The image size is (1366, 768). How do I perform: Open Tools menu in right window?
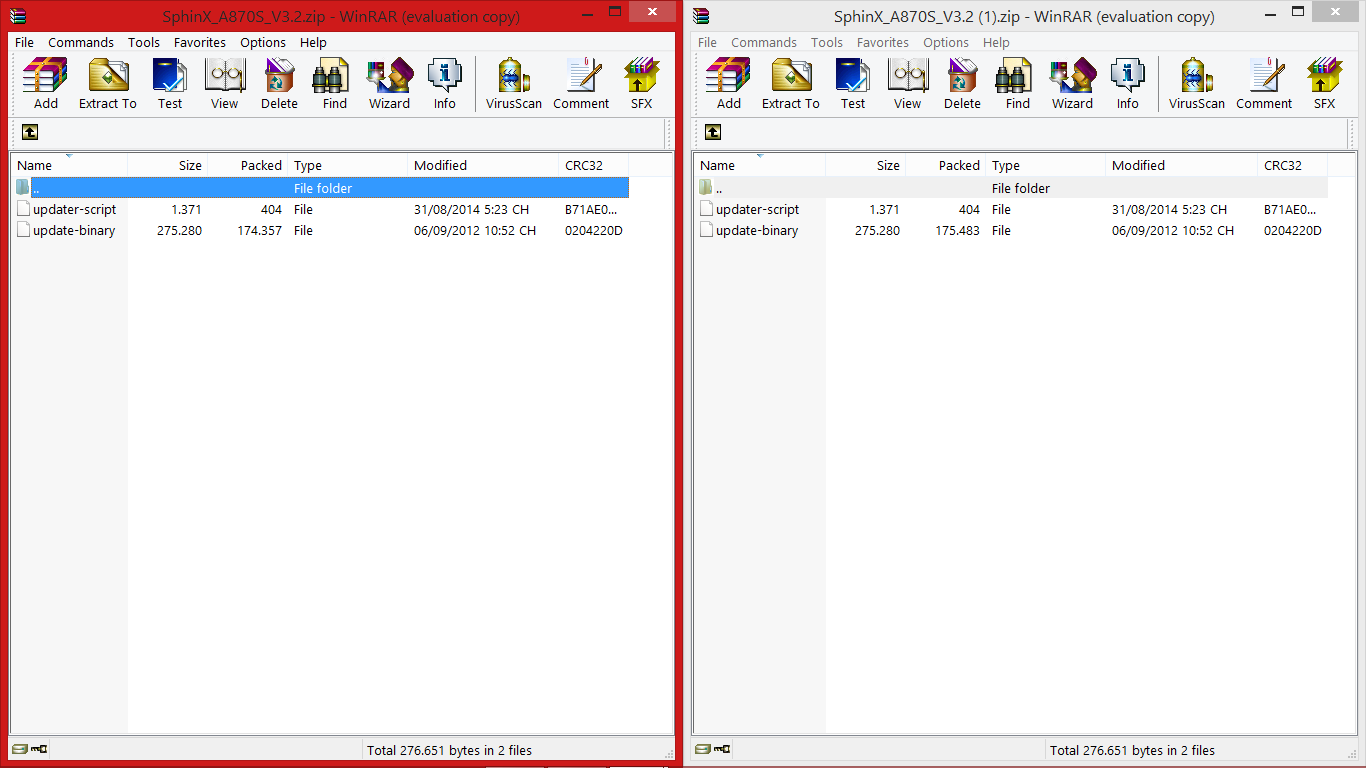[x=827, y=42]
